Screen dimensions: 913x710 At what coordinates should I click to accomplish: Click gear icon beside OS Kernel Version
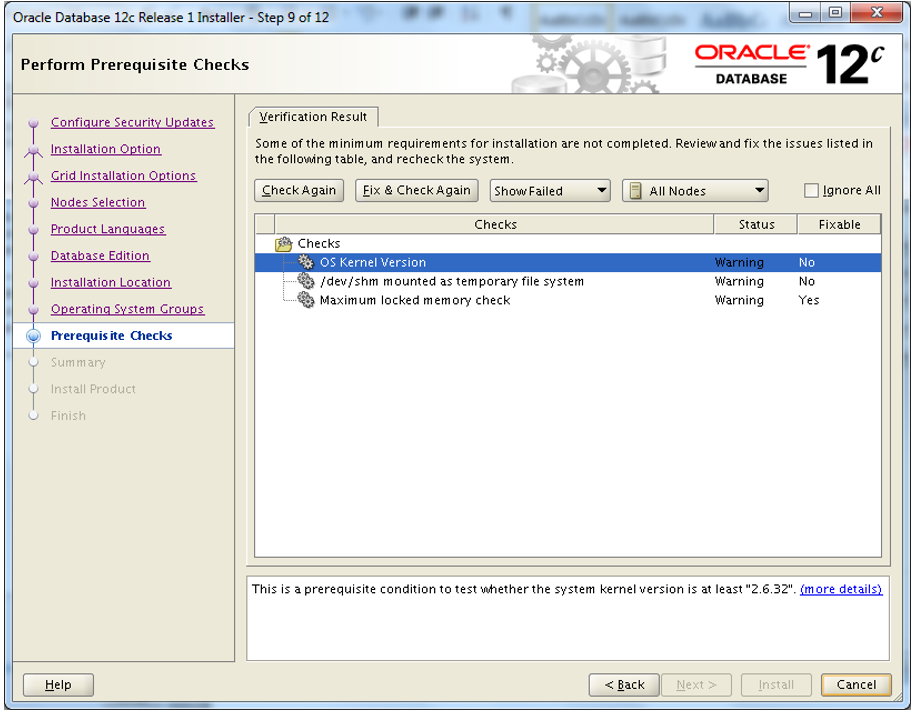click(x=306, y=262)
